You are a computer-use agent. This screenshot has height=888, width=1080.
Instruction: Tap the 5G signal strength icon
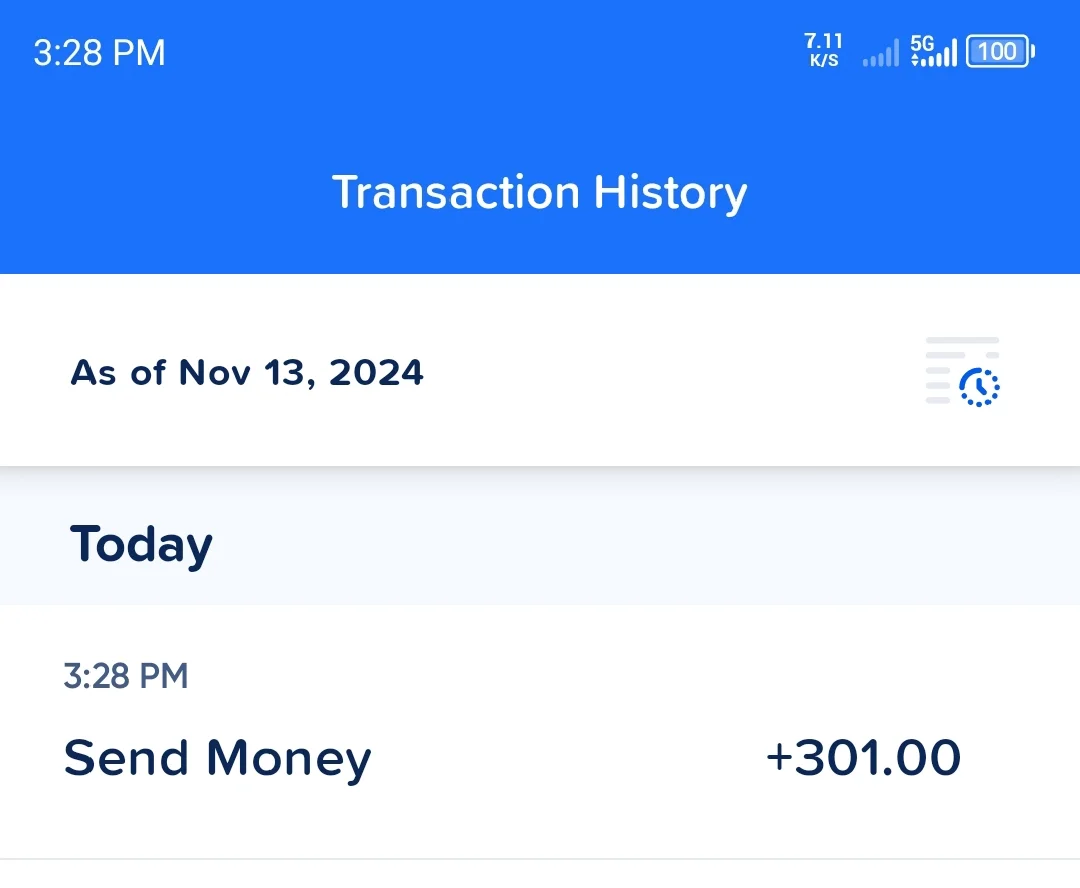point(933,51)
